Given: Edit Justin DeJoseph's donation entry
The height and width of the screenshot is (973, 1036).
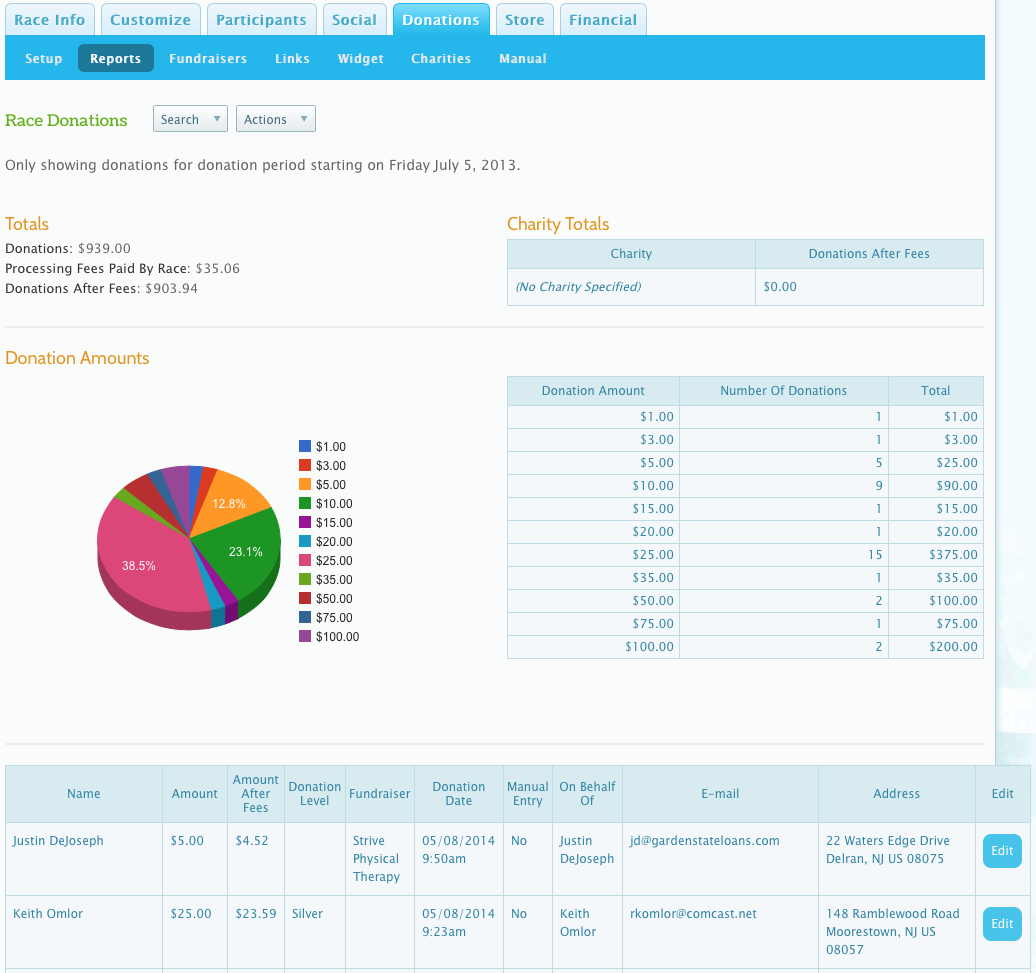Looking at the screenshot, I should (1001, 850).
